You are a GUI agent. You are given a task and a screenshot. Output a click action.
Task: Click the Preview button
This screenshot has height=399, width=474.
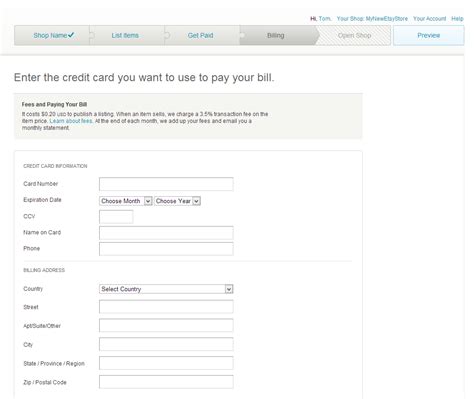click(x=429, y=35)
